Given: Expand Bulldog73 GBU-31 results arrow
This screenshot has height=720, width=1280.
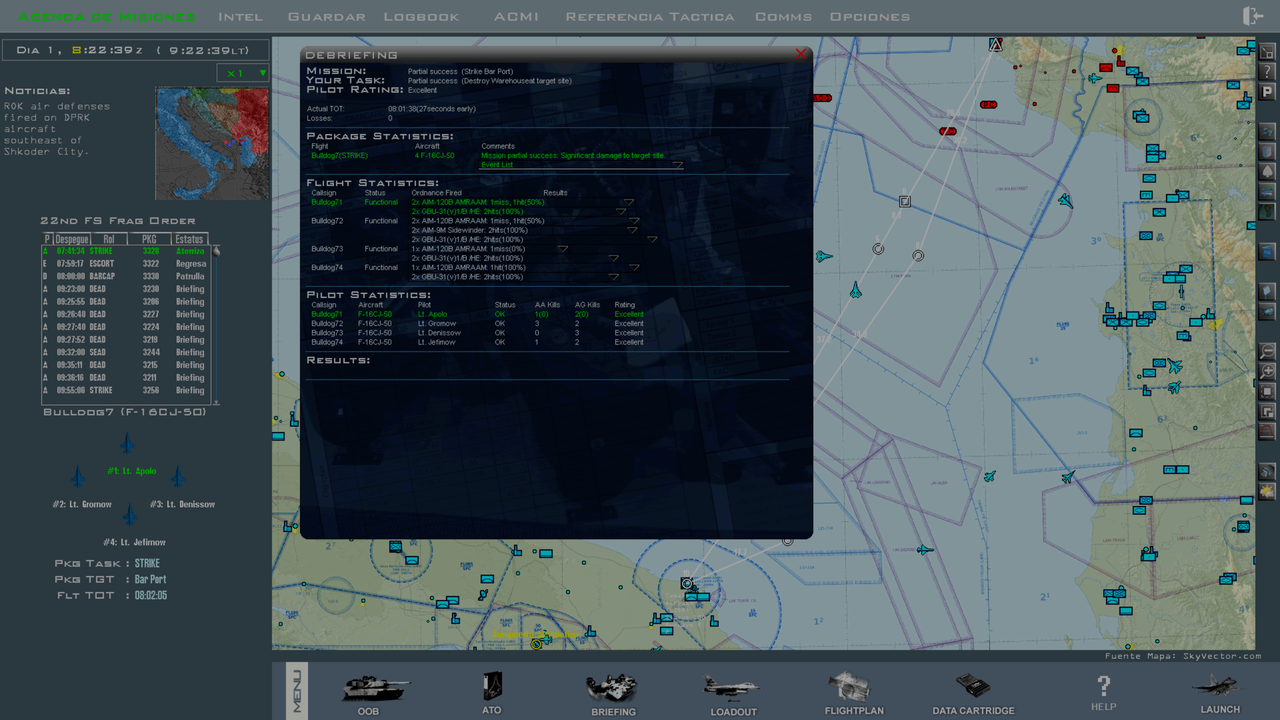Looking at the screenshot, I should [x=614, y=258].
